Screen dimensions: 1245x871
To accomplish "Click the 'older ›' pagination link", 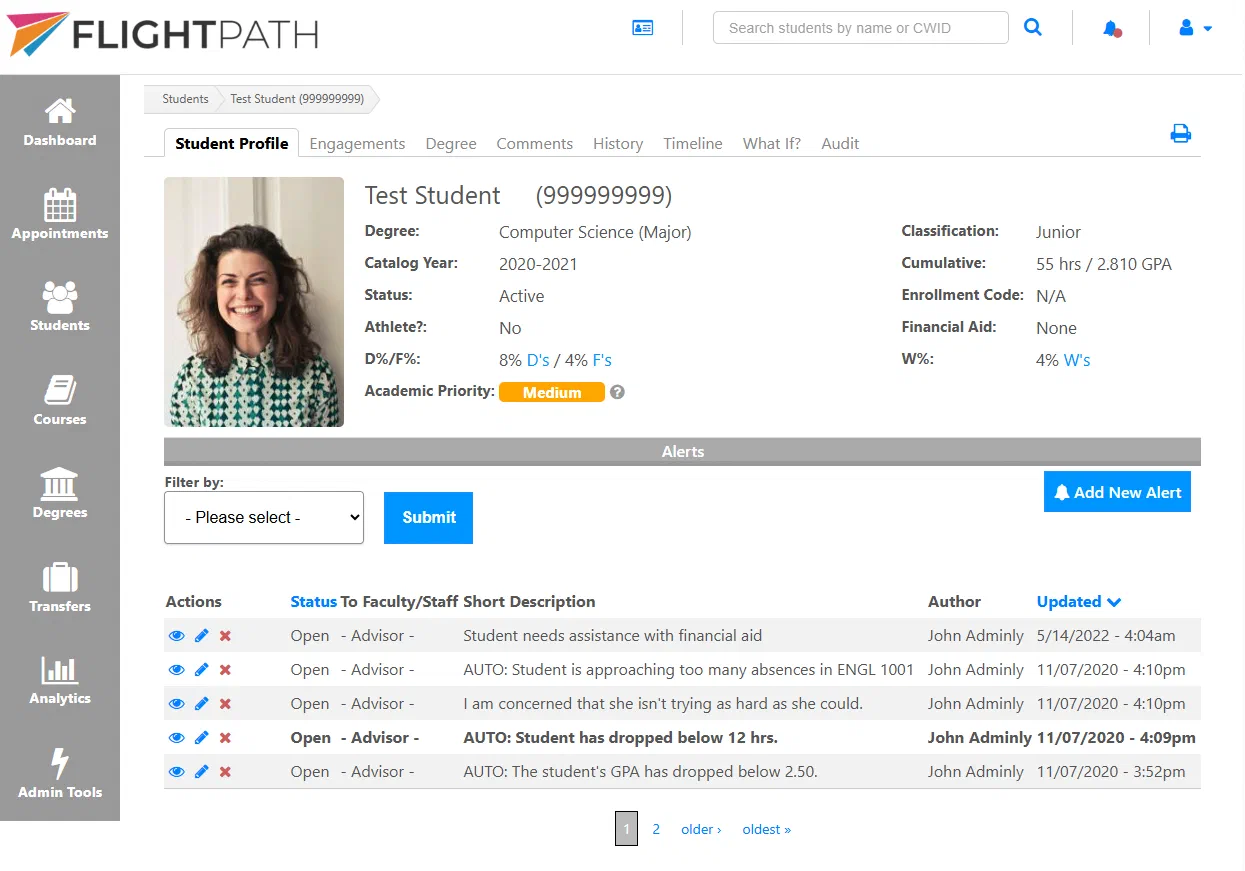I will [701, 829].
